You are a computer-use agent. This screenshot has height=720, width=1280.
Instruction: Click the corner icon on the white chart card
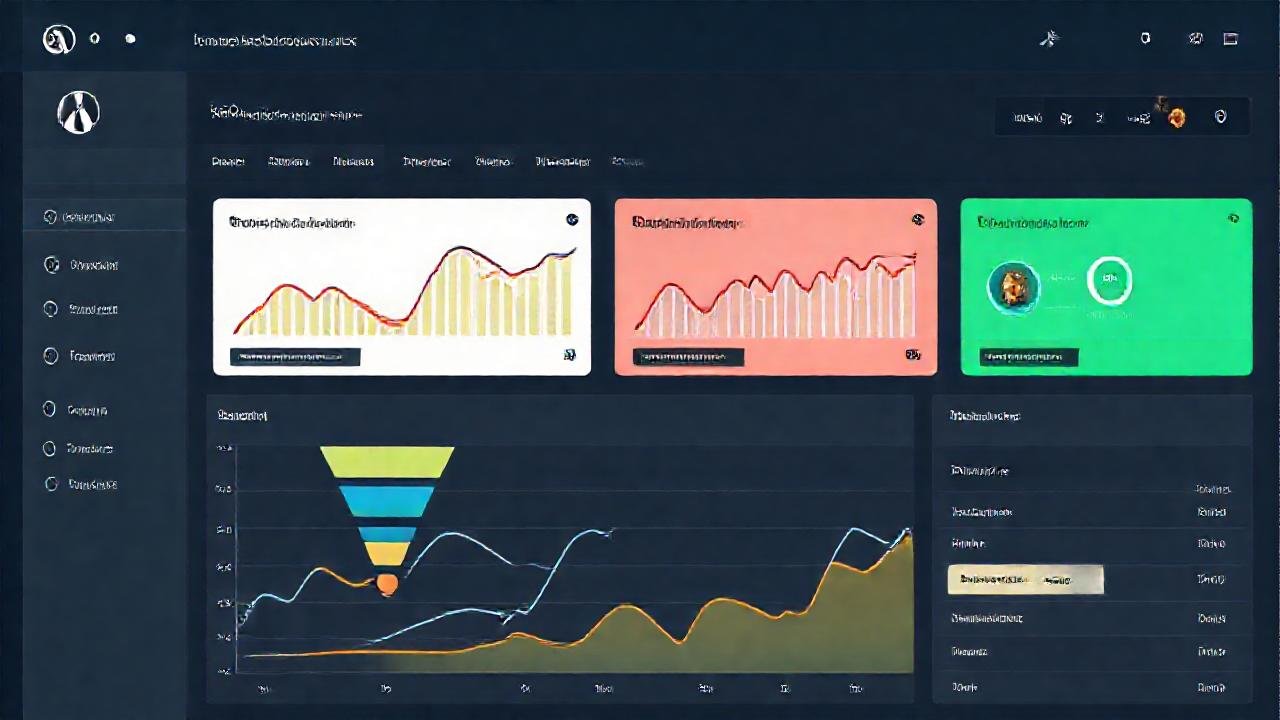point(572,219)
